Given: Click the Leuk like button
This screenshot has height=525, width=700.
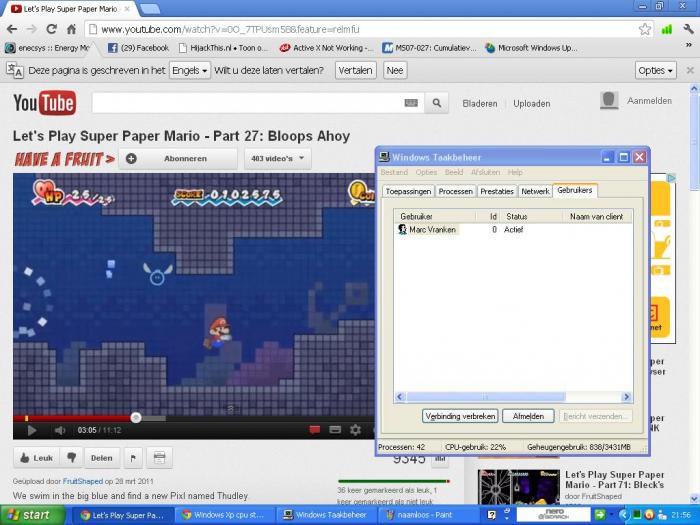Looking at the screenshot, I should (36, 458).
